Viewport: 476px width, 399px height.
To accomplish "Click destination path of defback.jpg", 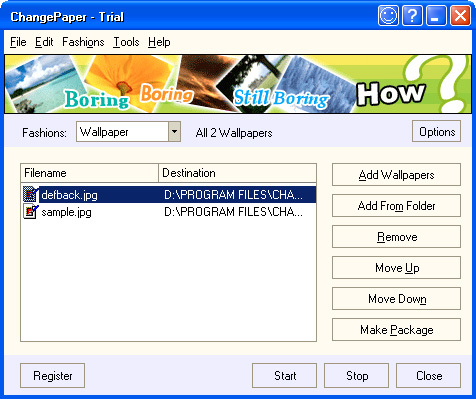I will [x=233, y=195].
